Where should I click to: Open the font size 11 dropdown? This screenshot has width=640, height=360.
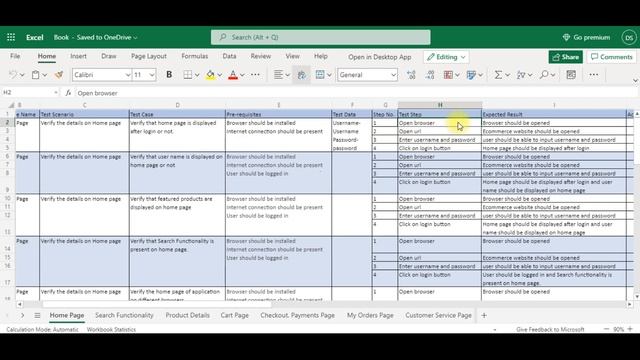pos(152,75)
